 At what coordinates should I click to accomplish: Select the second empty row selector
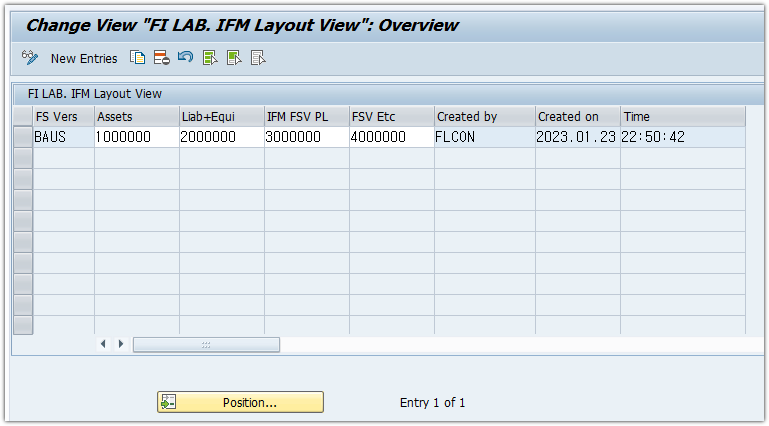tap(22, 179)
